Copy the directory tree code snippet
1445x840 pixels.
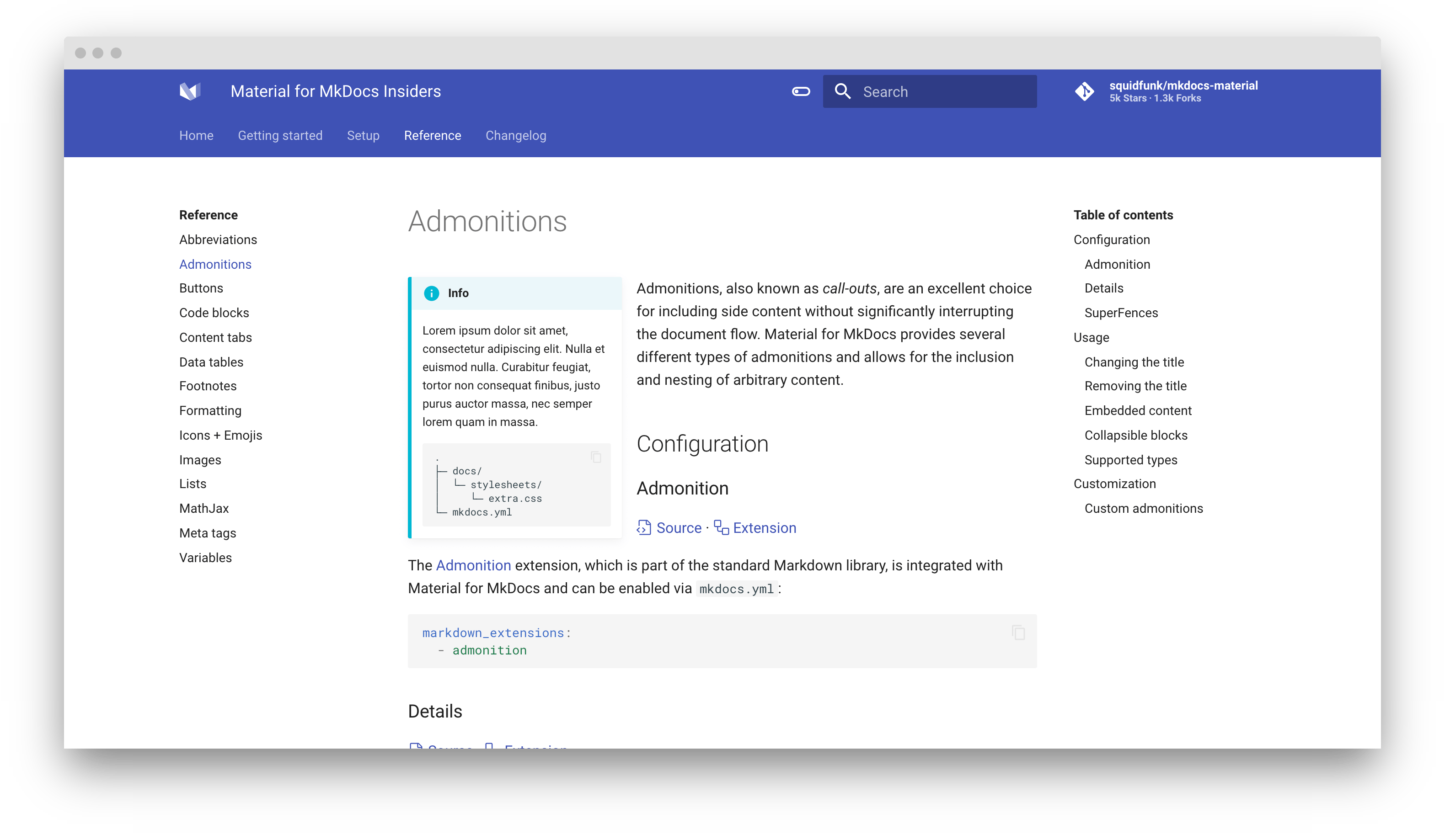tap(596, 457)
